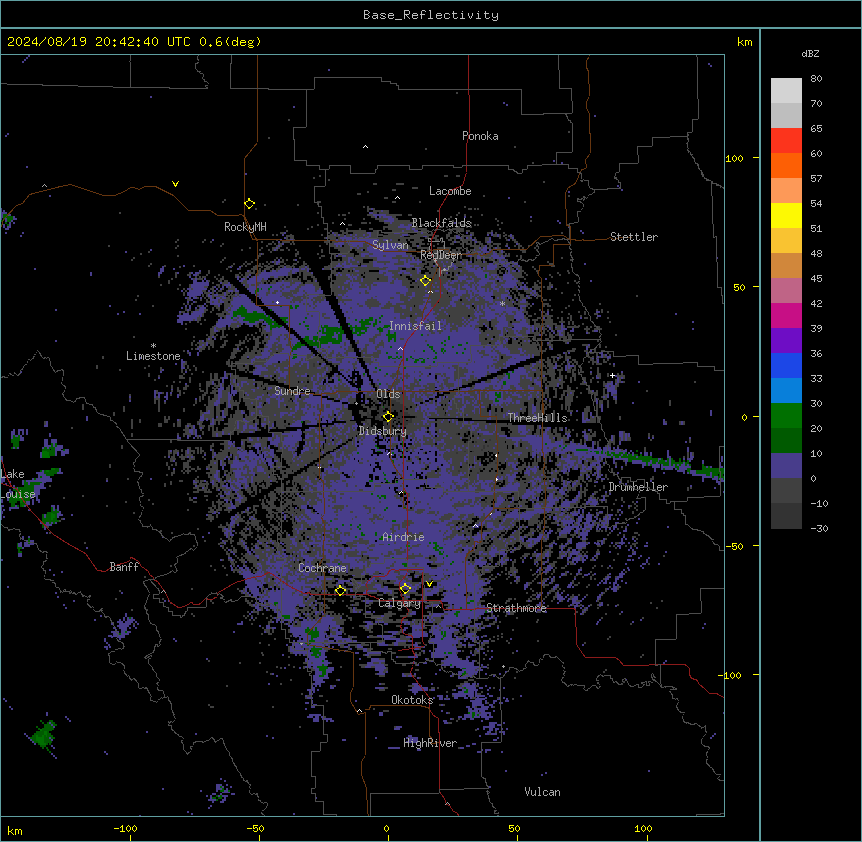Click the asterisk marker above Limestone label
The image size is (862, 842).
153,346
